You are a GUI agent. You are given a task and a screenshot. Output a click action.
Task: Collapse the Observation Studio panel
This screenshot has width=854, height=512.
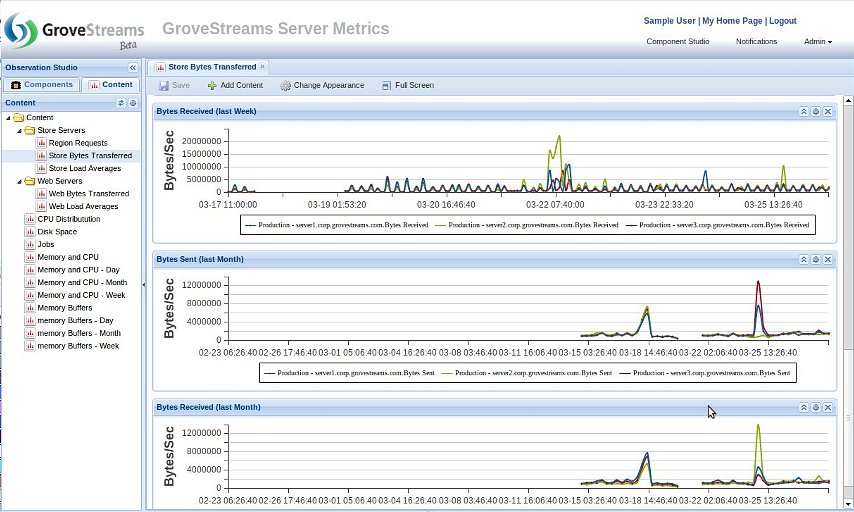click(x=133, y=67)
